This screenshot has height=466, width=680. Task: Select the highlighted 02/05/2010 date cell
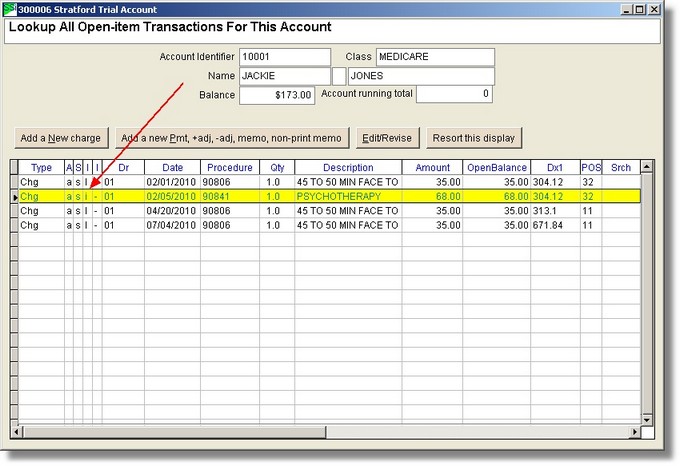coord(172,196)
